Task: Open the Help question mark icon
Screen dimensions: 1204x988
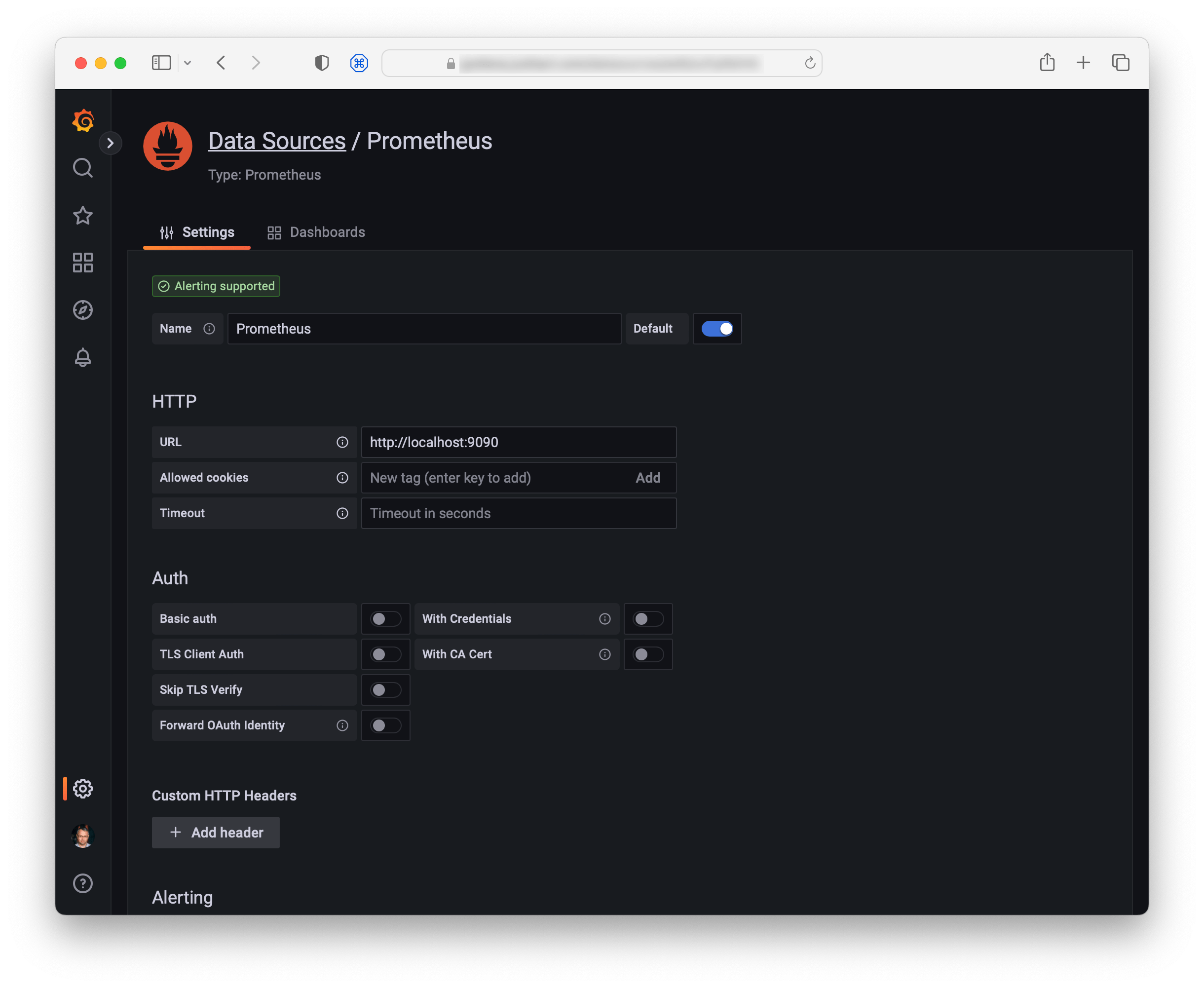Action: tap(83, 883)
